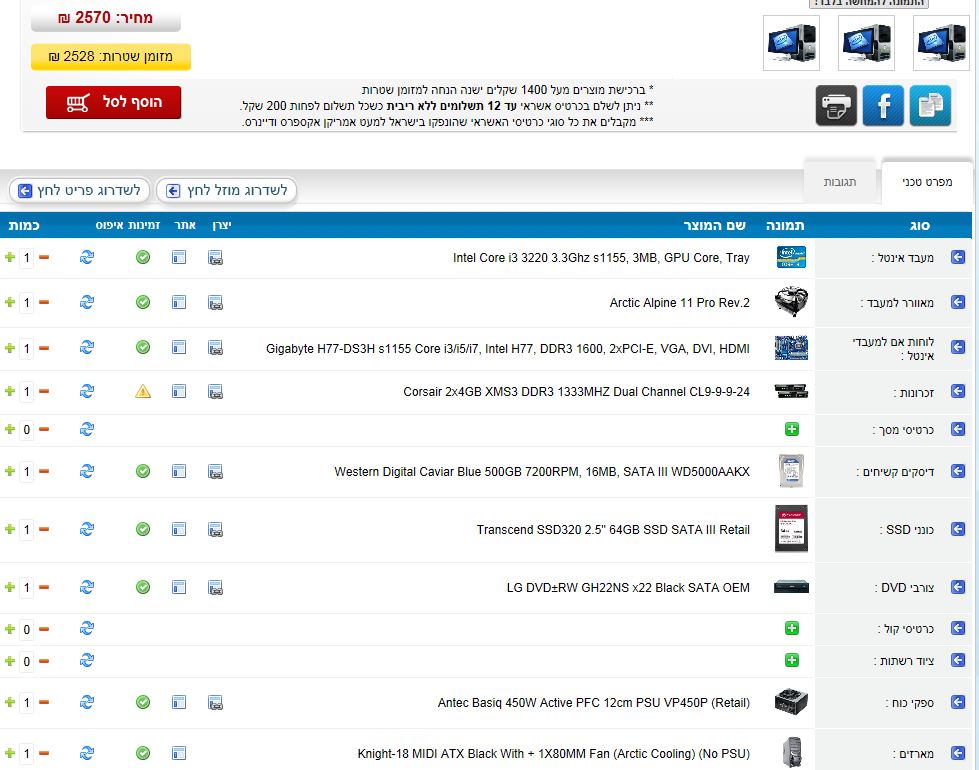Click the Facebook share icon
Screen dimensions: 979x770
click(883, 105)
